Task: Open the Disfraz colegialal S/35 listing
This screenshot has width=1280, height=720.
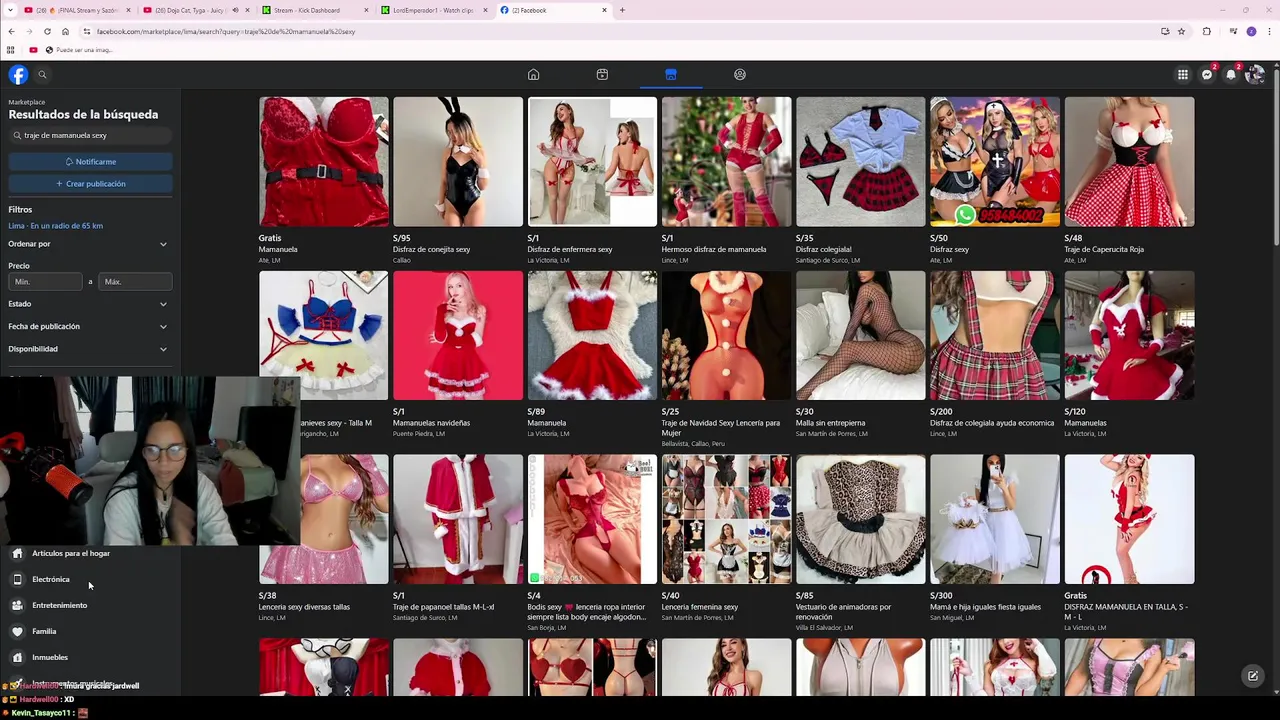Action: click(x=860, y=180)
